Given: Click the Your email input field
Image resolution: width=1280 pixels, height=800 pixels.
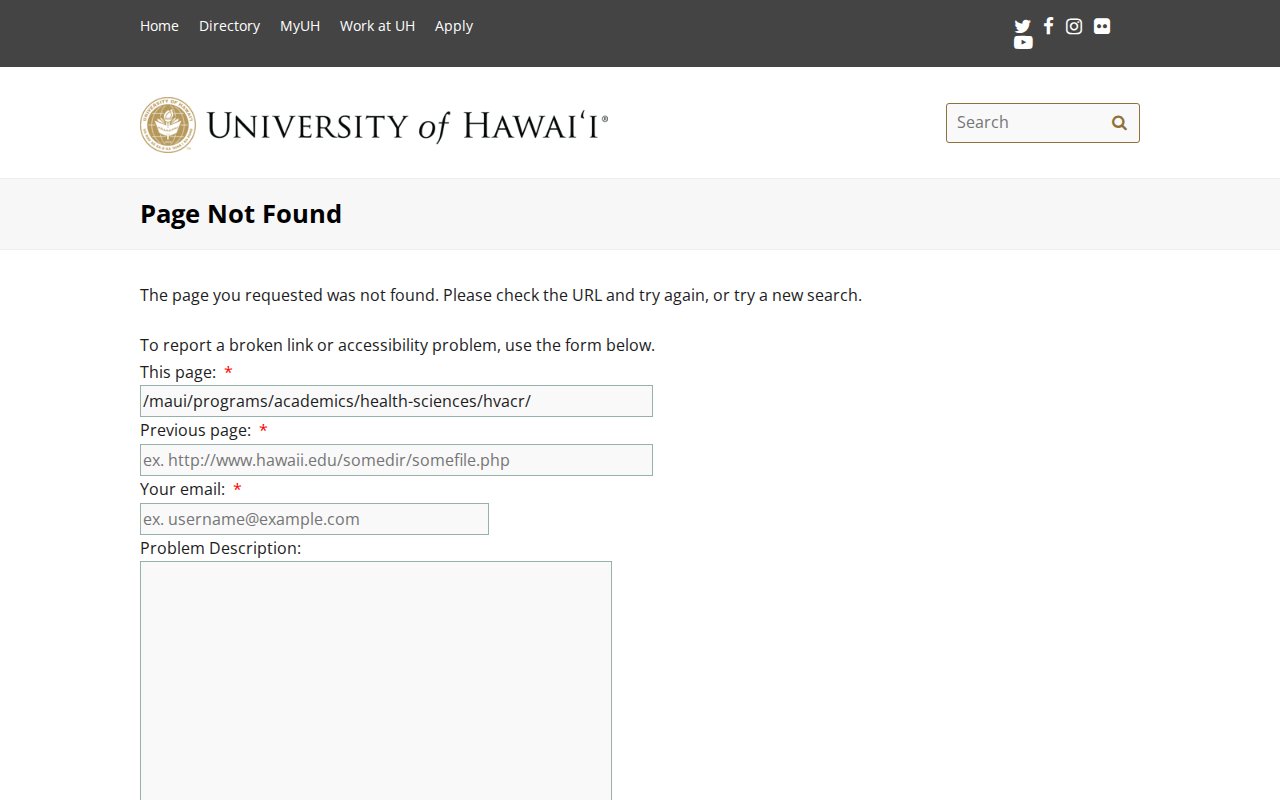Looking at the screenshot, I should [314, 519].
